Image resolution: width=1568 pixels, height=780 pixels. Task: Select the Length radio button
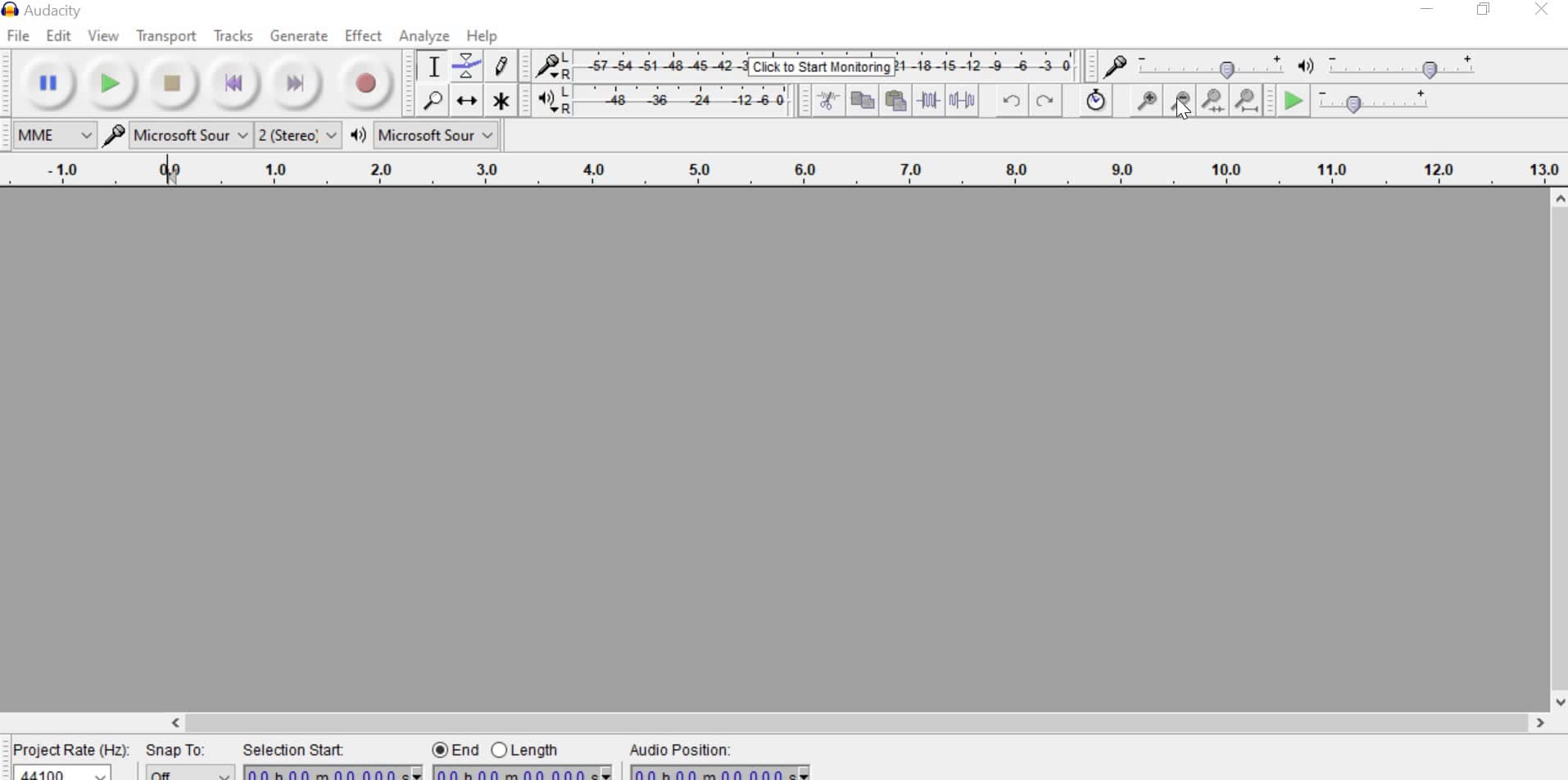point(501,749)
